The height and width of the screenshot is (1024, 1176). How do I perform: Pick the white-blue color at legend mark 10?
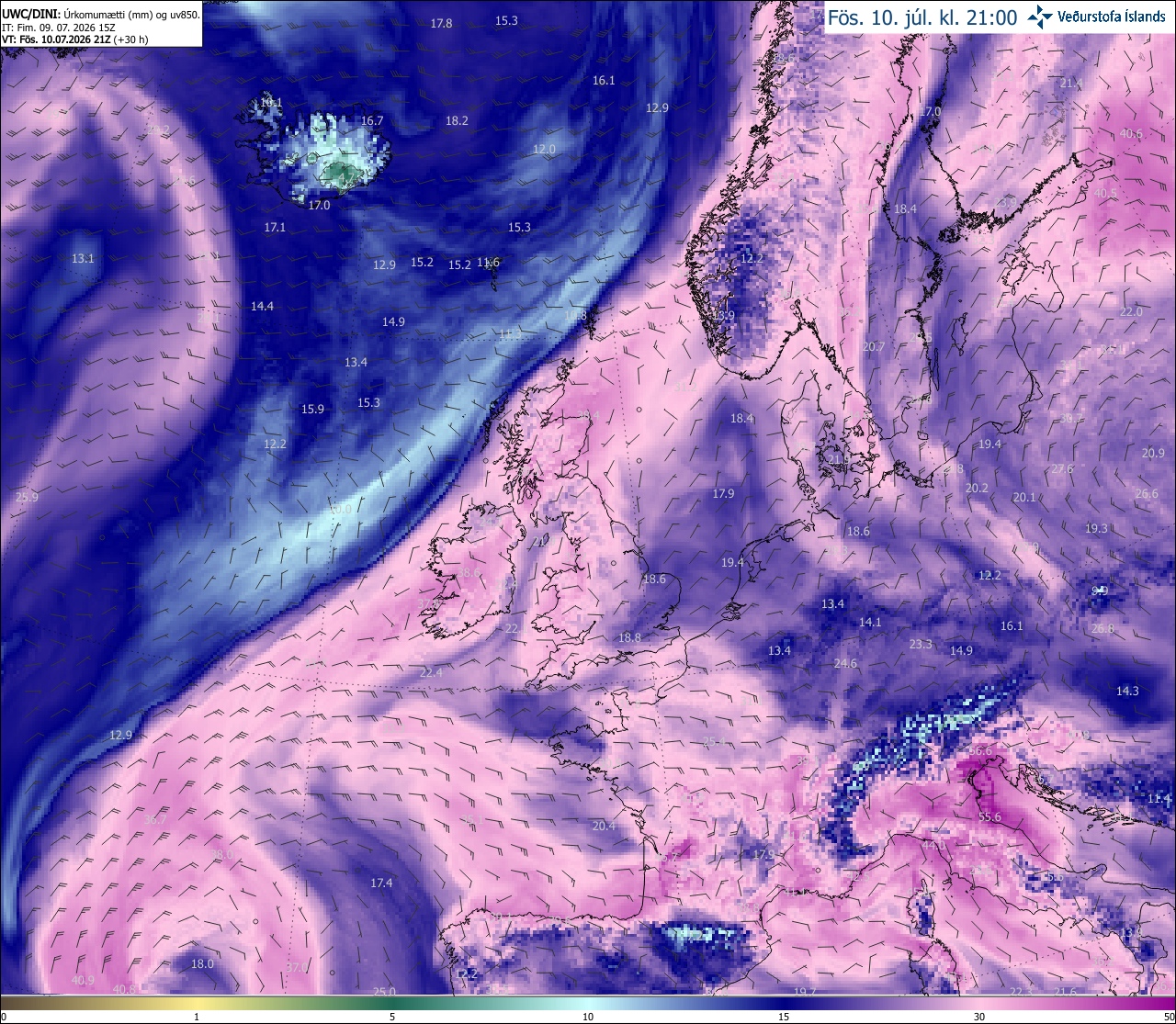tap(588, 1002)
